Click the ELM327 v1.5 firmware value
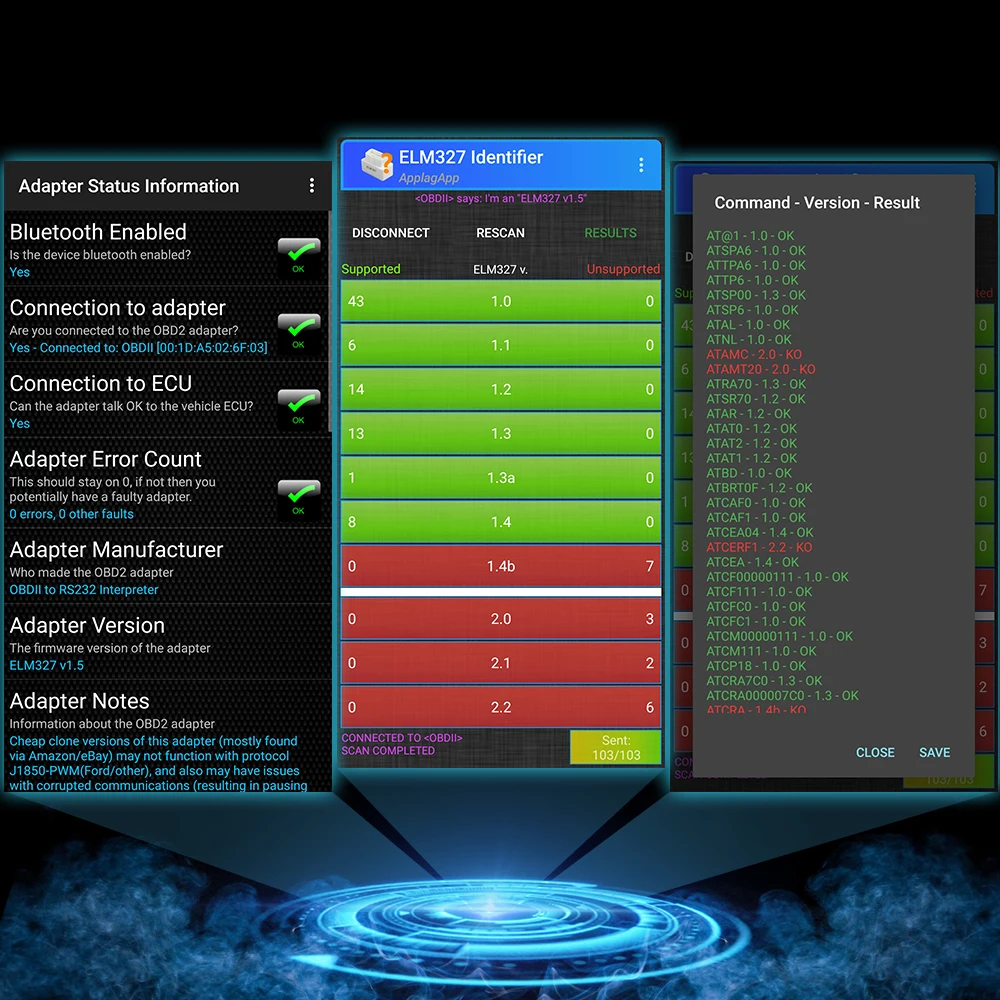 click(x=47, y=666)
